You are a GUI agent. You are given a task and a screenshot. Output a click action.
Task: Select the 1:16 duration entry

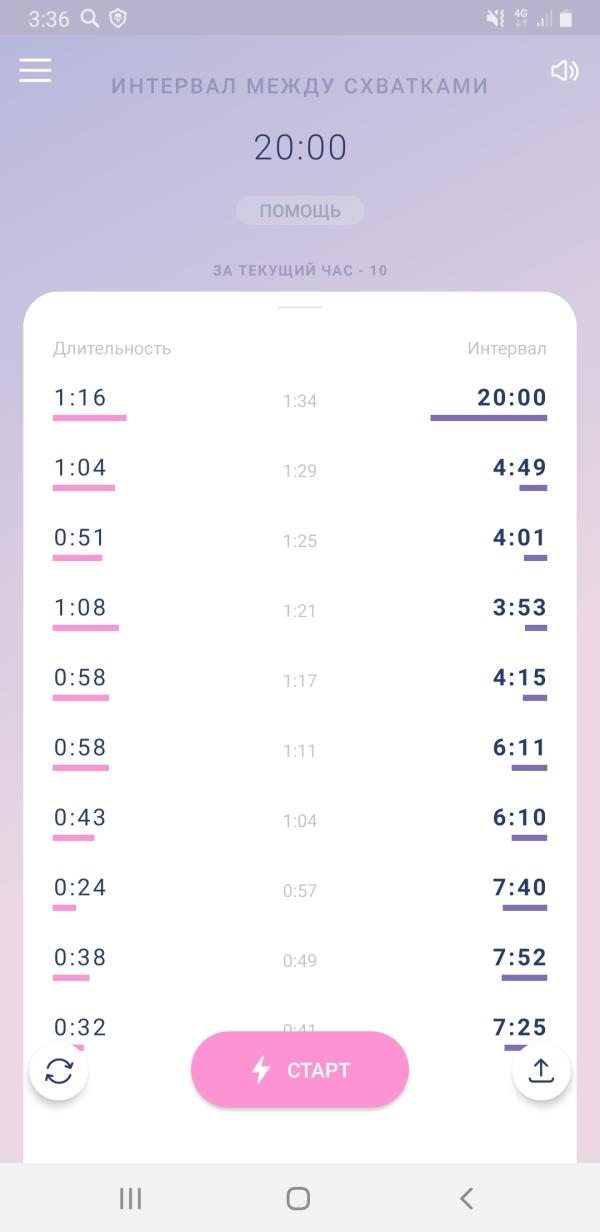click(x=80, y=398)
